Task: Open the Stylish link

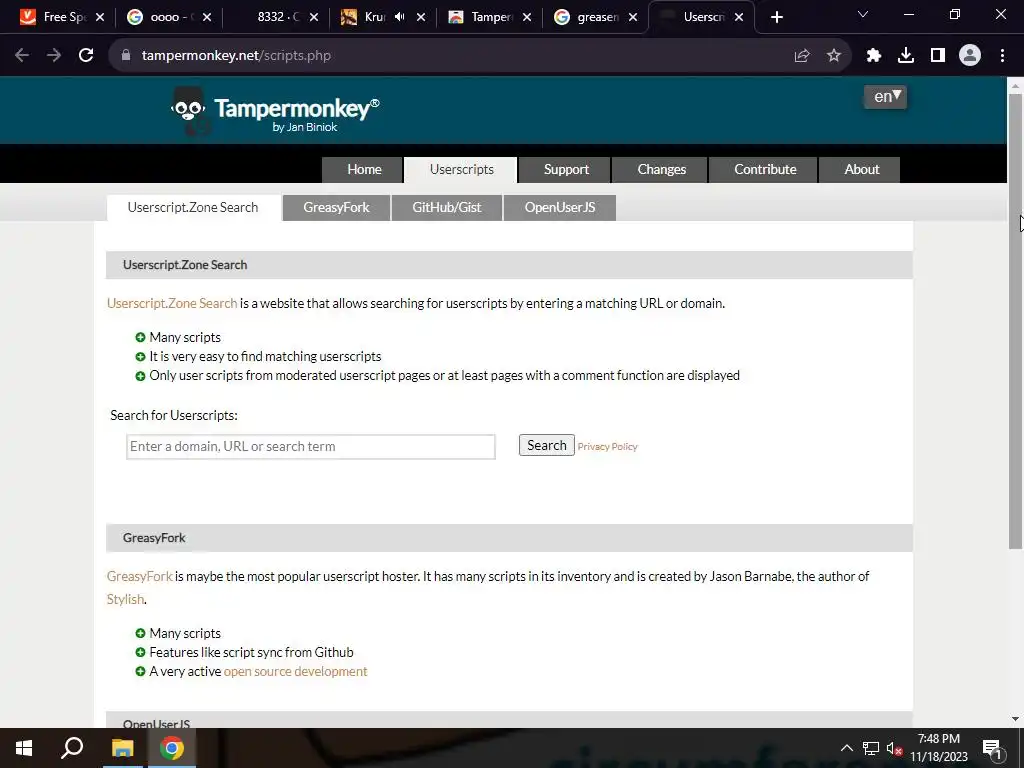Action: tap(125, 600)
